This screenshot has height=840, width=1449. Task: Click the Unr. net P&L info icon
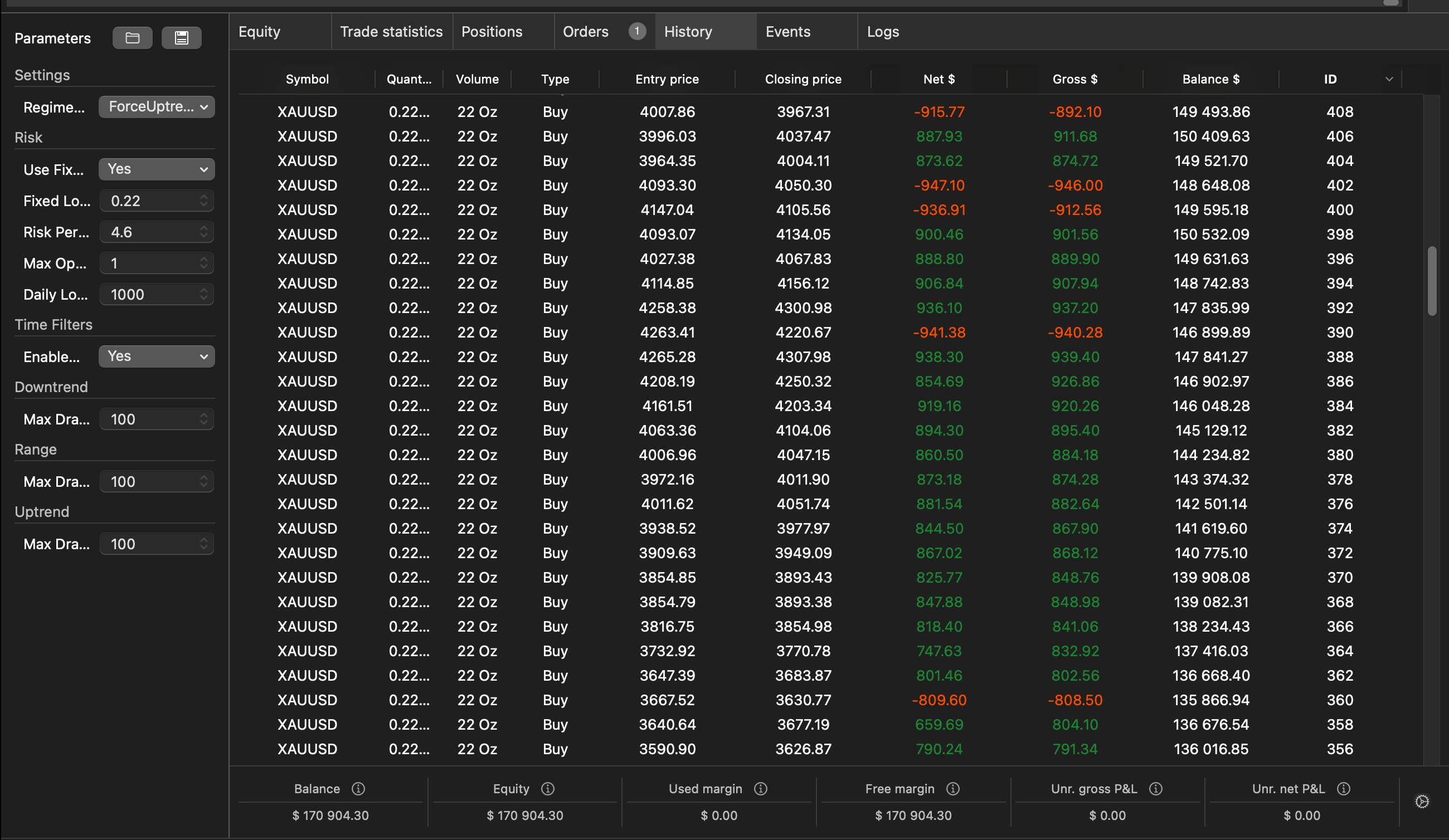tap(1343, 788)
